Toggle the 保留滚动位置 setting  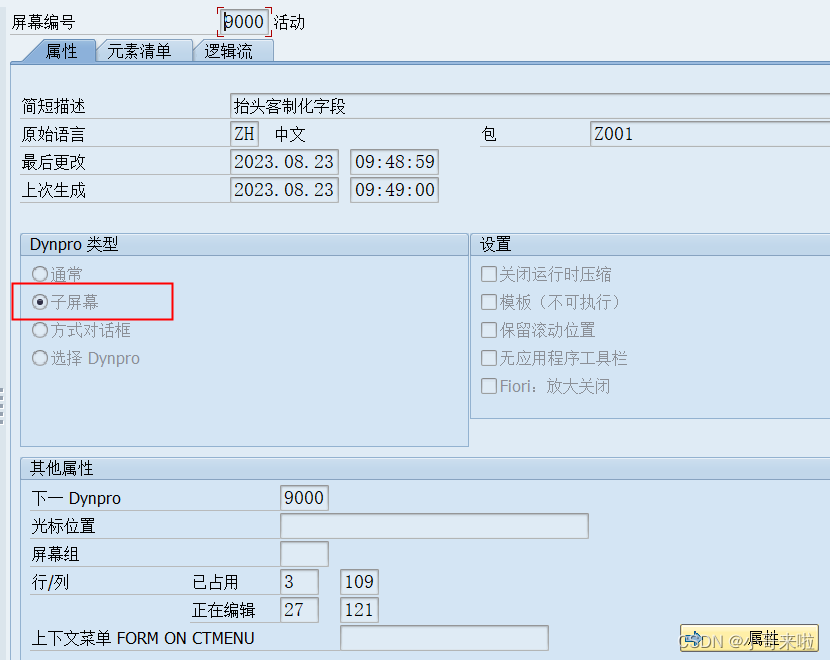[x=489, y=330]
